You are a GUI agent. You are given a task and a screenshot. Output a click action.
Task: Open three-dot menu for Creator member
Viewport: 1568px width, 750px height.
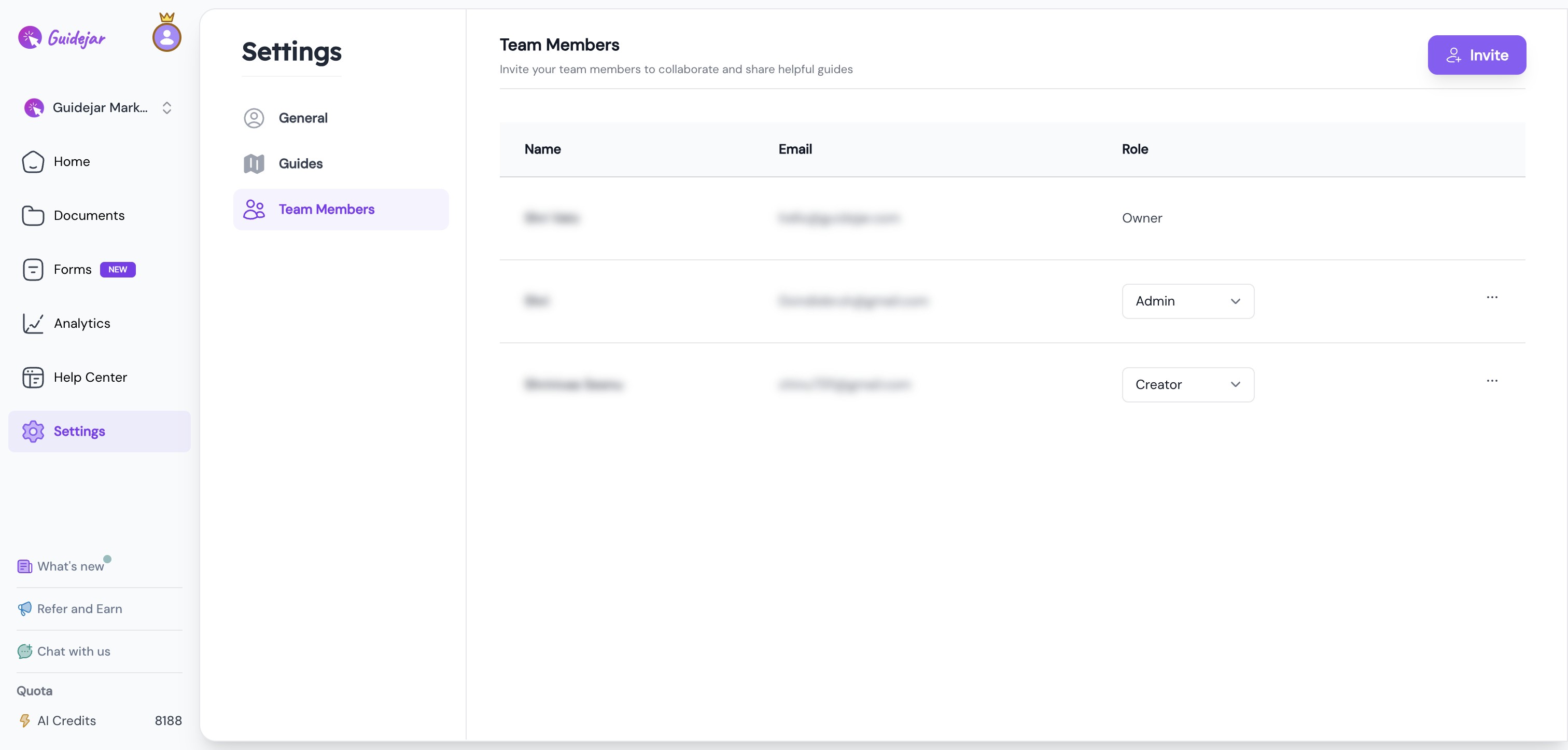(1492, 381)
